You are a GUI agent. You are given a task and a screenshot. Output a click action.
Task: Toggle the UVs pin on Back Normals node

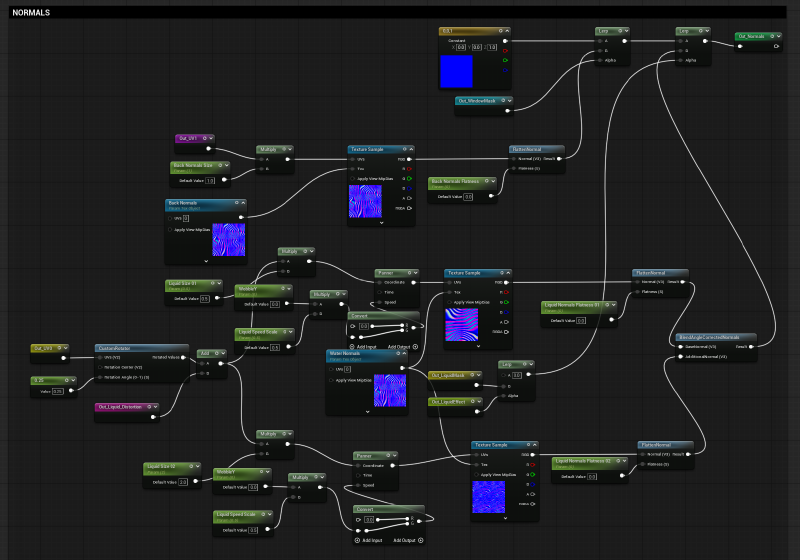(x=170, y=217)
